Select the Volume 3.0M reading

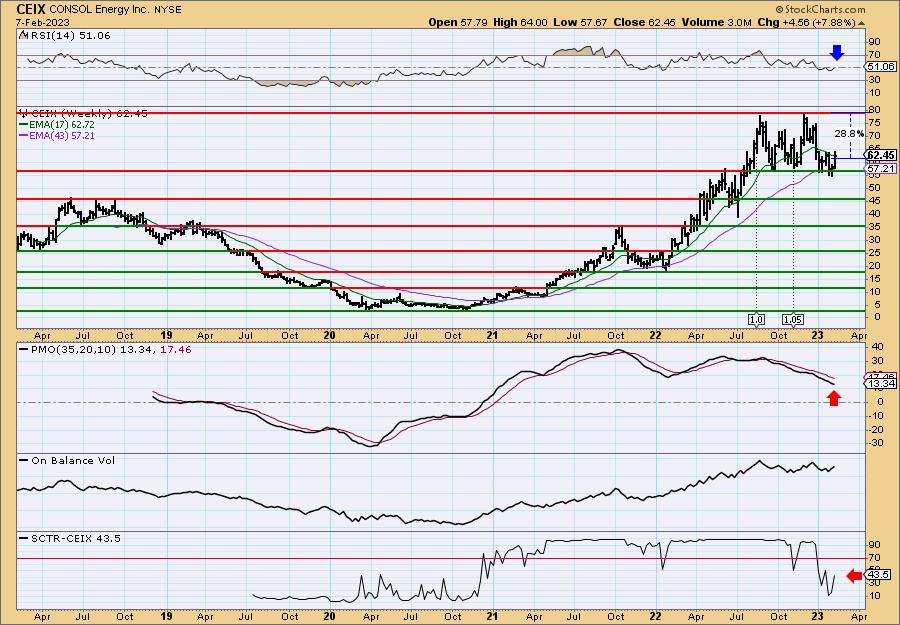click(716, 22)
